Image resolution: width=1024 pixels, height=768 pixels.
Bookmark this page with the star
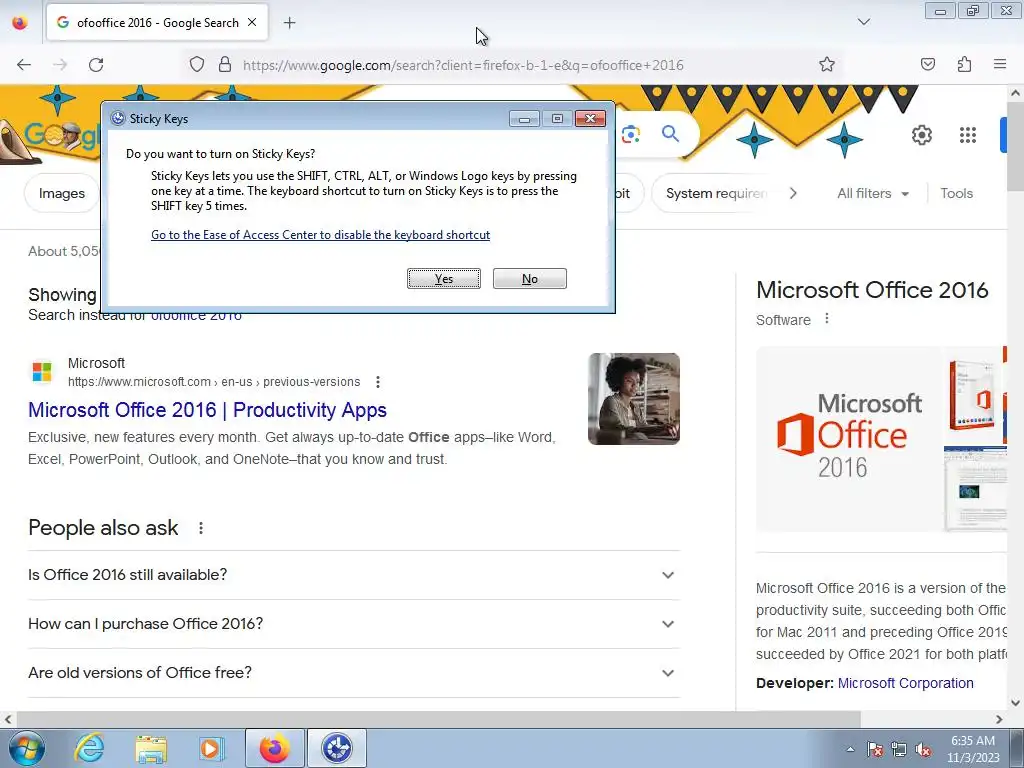(x=827, y=64)
